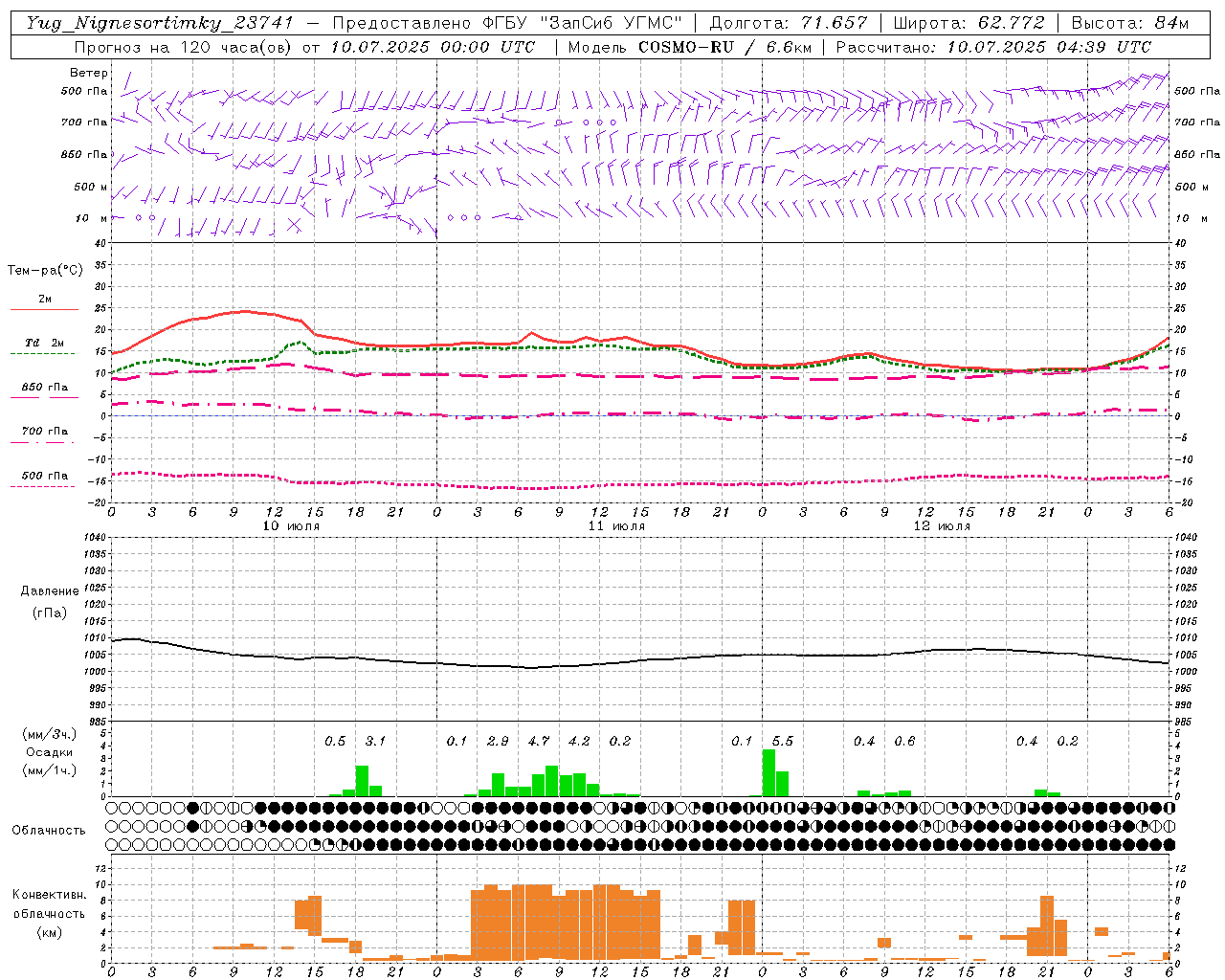Image resolution: width=1225 pixels, height=980 pixels.
Task: Click the 2.9 precipitation total
Action: pyautogui.click(x=498, y=741)
